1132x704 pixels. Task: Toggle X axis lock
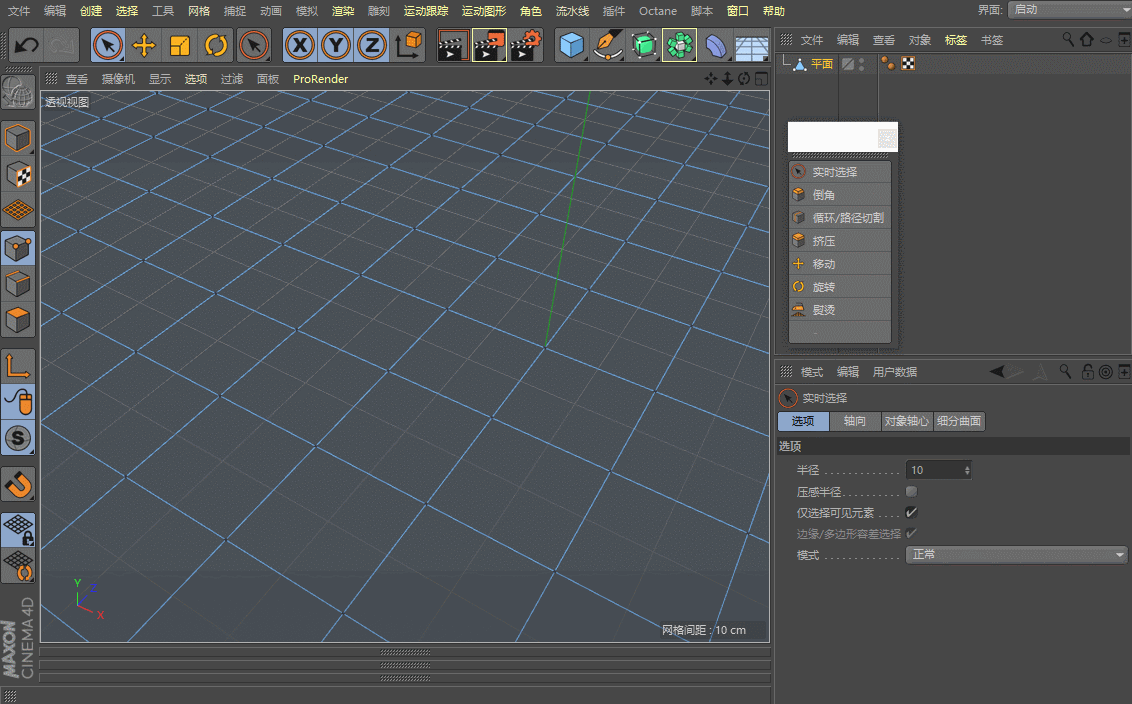coord(300,45)
